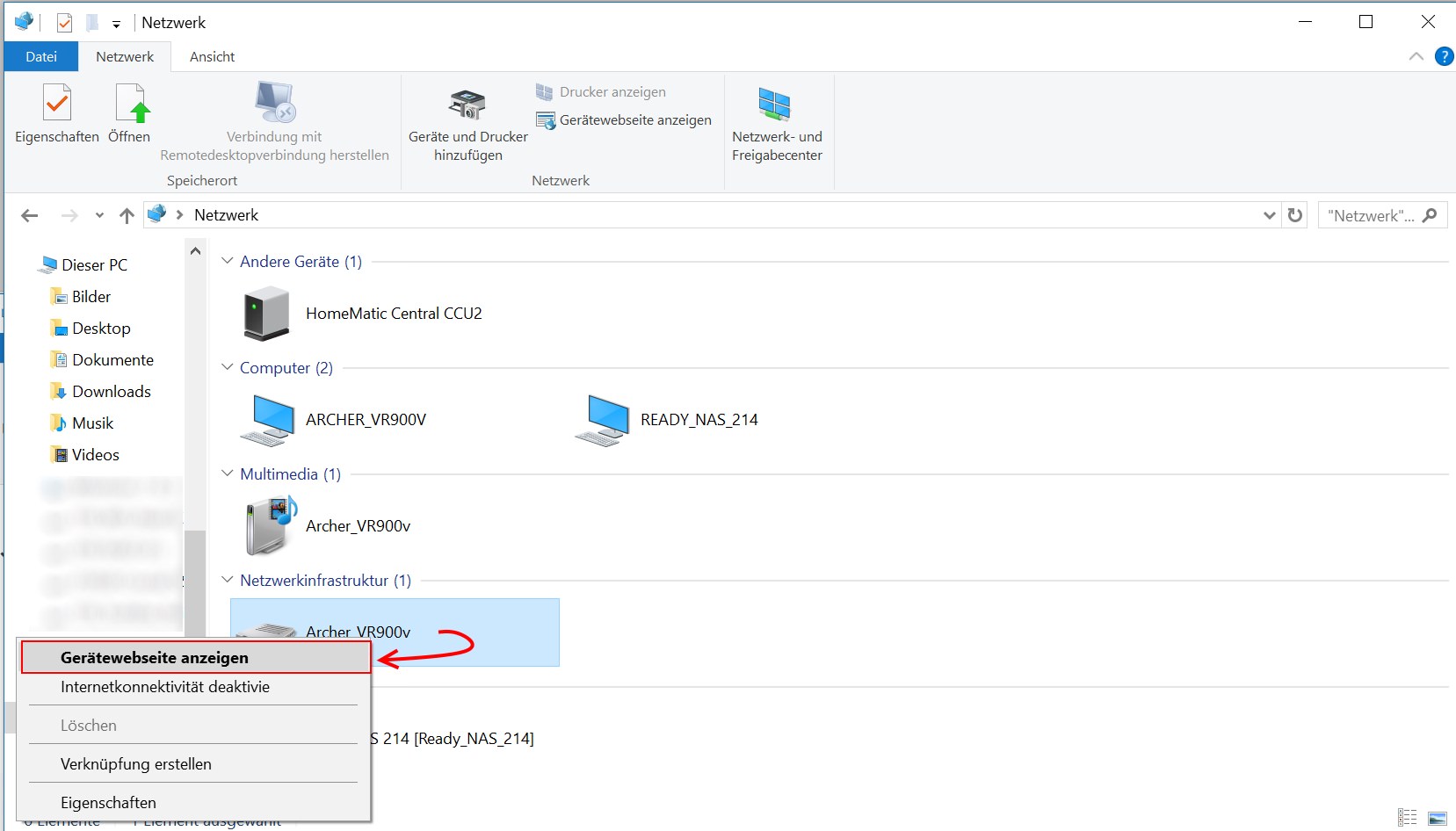Collapse the Andere Geräte group
This screenshot has width=1456, height=831.
point(228,261)
